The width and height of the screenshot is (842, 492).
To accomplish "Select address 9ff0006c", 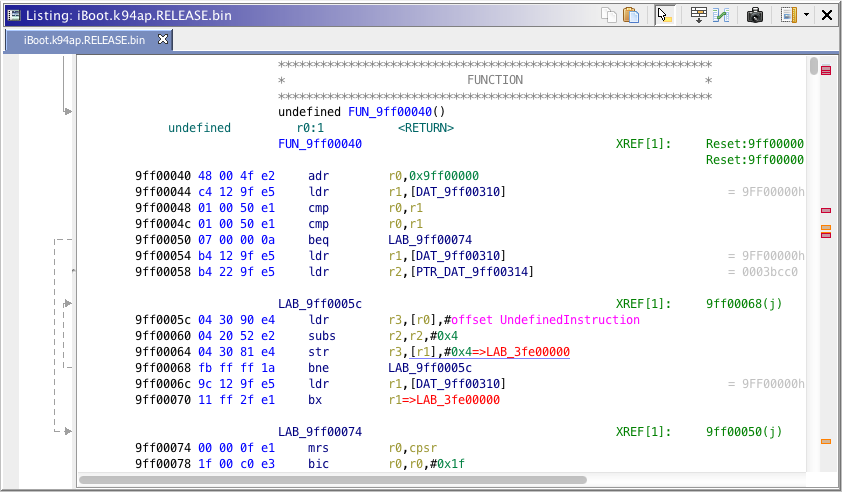I will pyautogui.click(x=163, y=384).
